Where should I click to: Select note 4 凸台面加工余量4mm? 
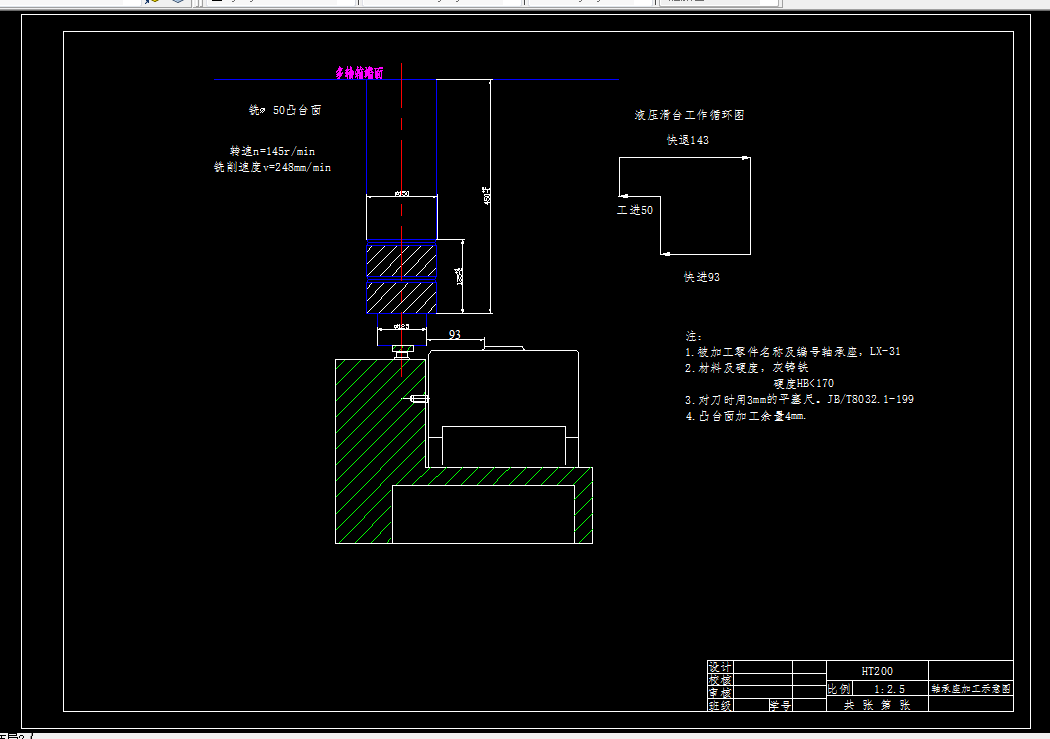tap(745, 416)
